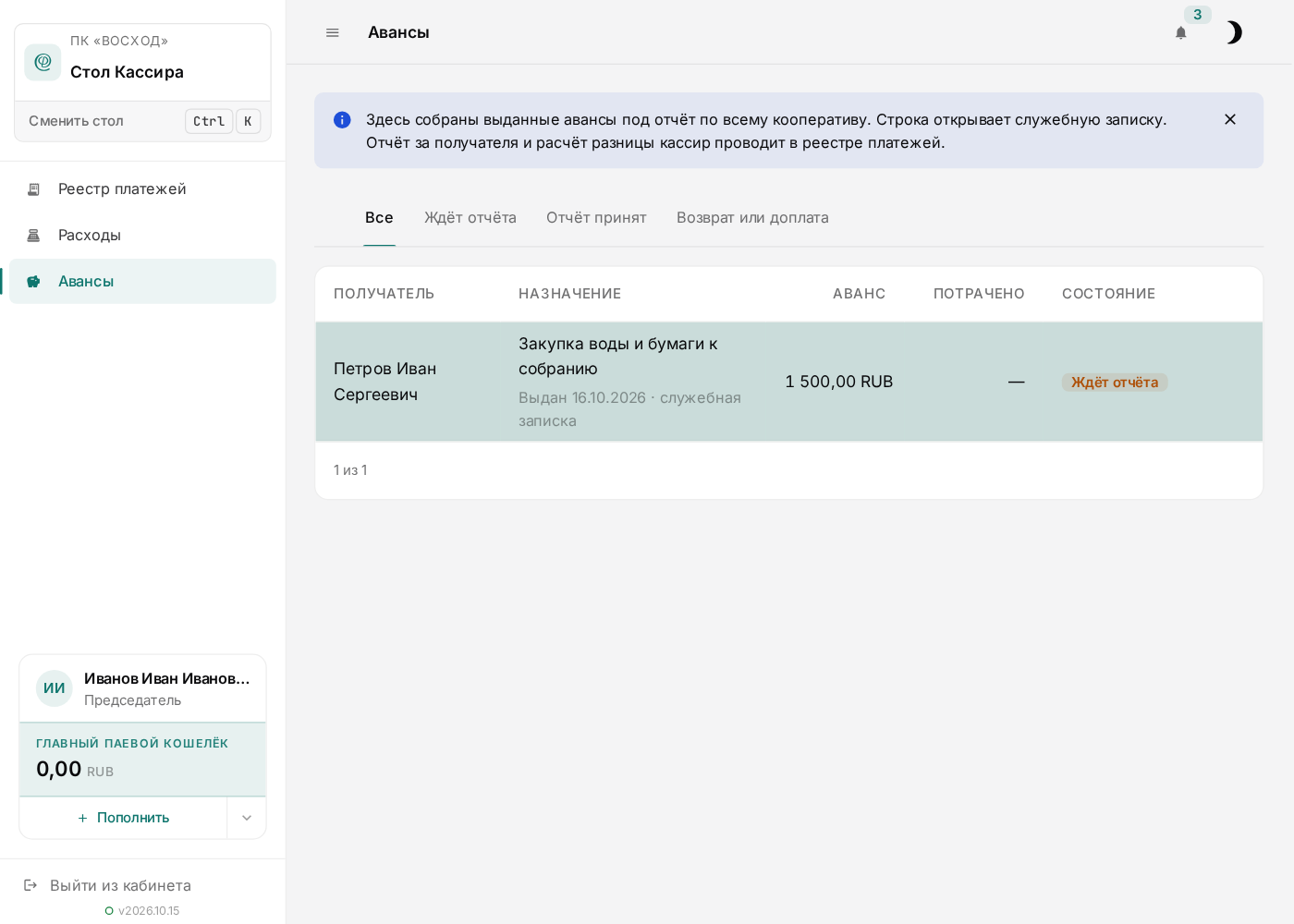Viewport: 1294px width, 924px height.
Task: Click Закупка воды и бумаги к собранию
Action: tap(618, 357)
